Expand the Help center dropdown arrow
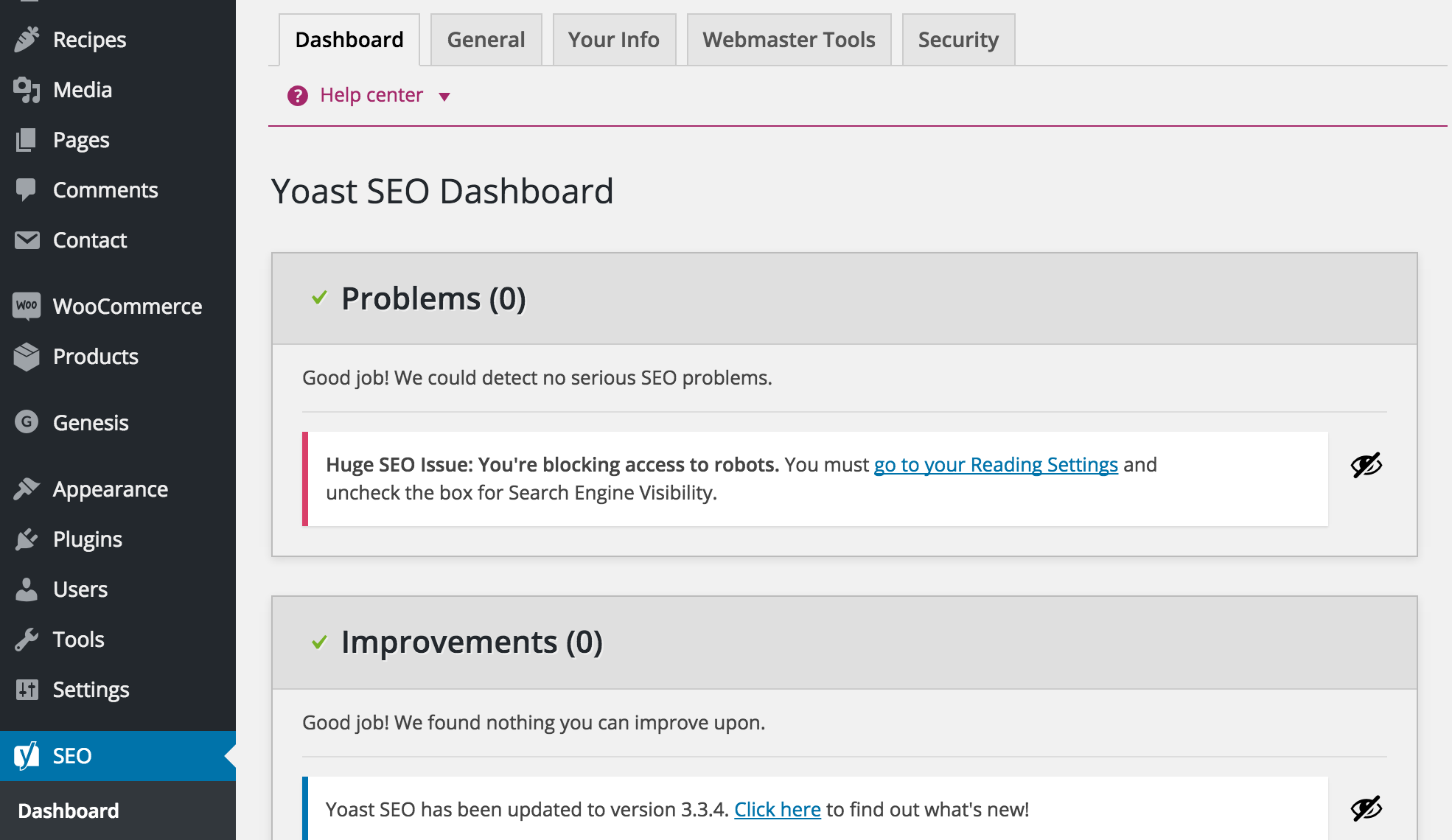 [x=444, y=97]
